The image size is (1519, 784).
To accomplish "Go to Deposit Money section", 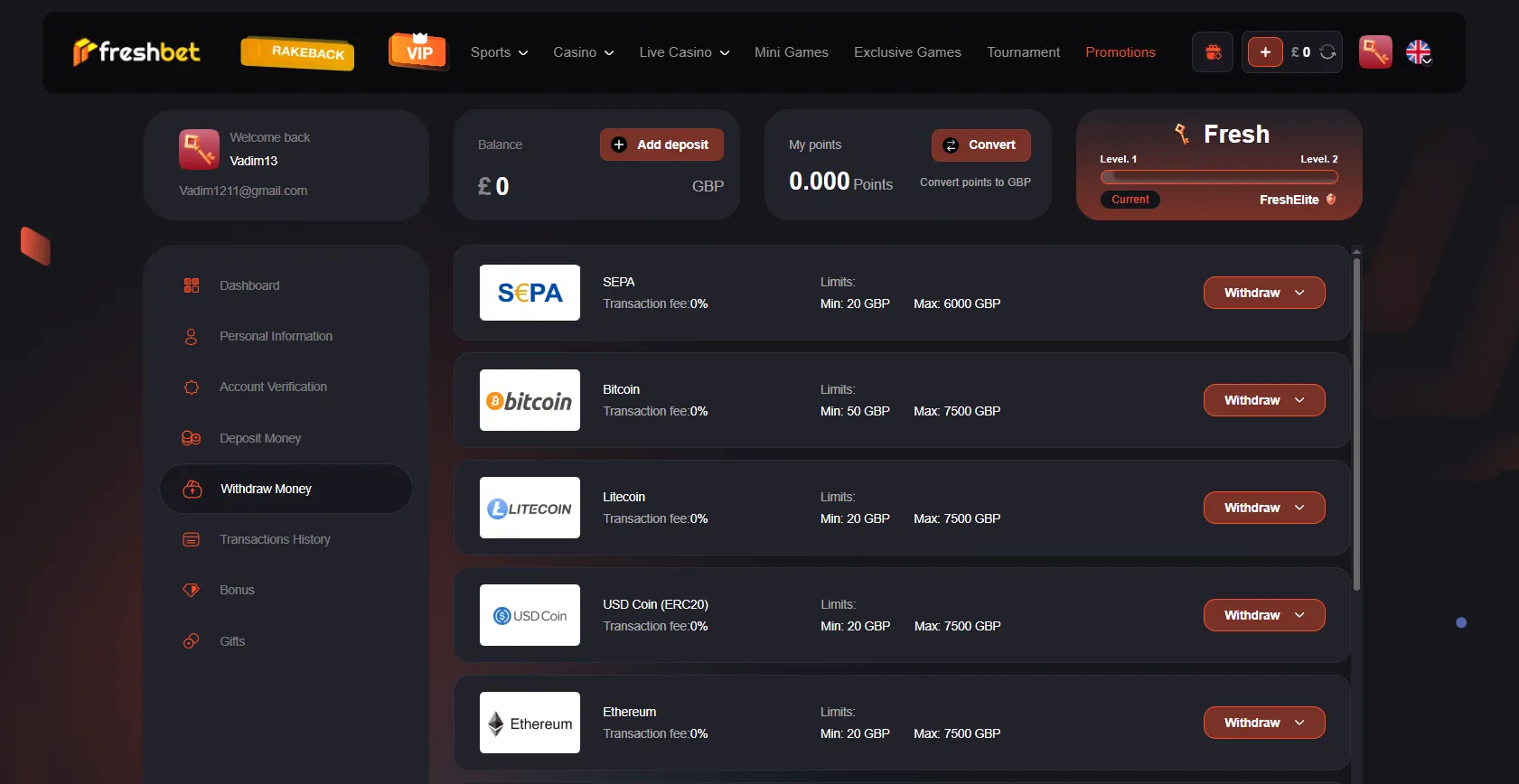I will 286,438.
